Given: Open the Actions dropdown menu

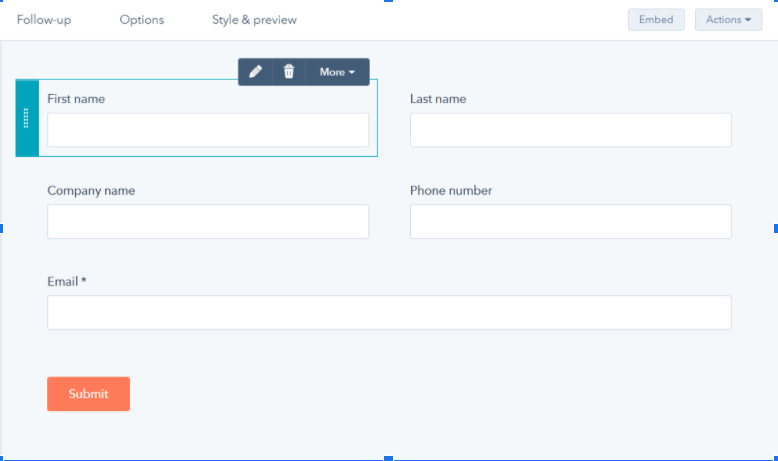Looking at the screenshot, I should point(728,20).
